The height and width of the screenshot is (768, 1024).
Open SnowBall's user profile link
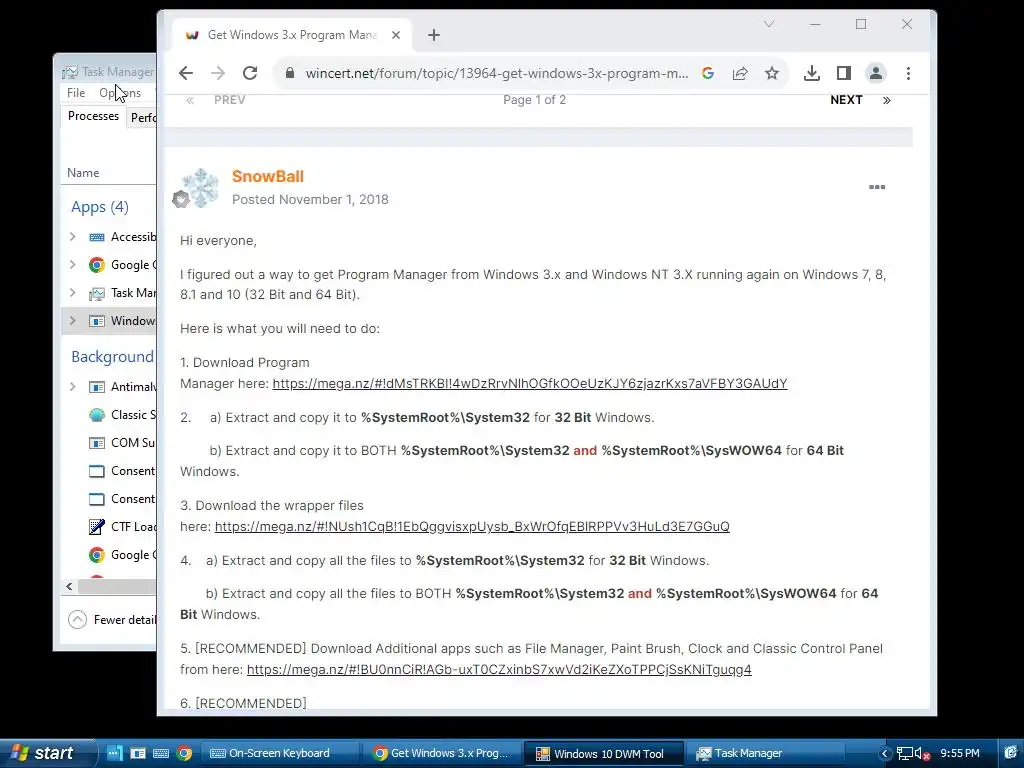click(x=268, y=176)
